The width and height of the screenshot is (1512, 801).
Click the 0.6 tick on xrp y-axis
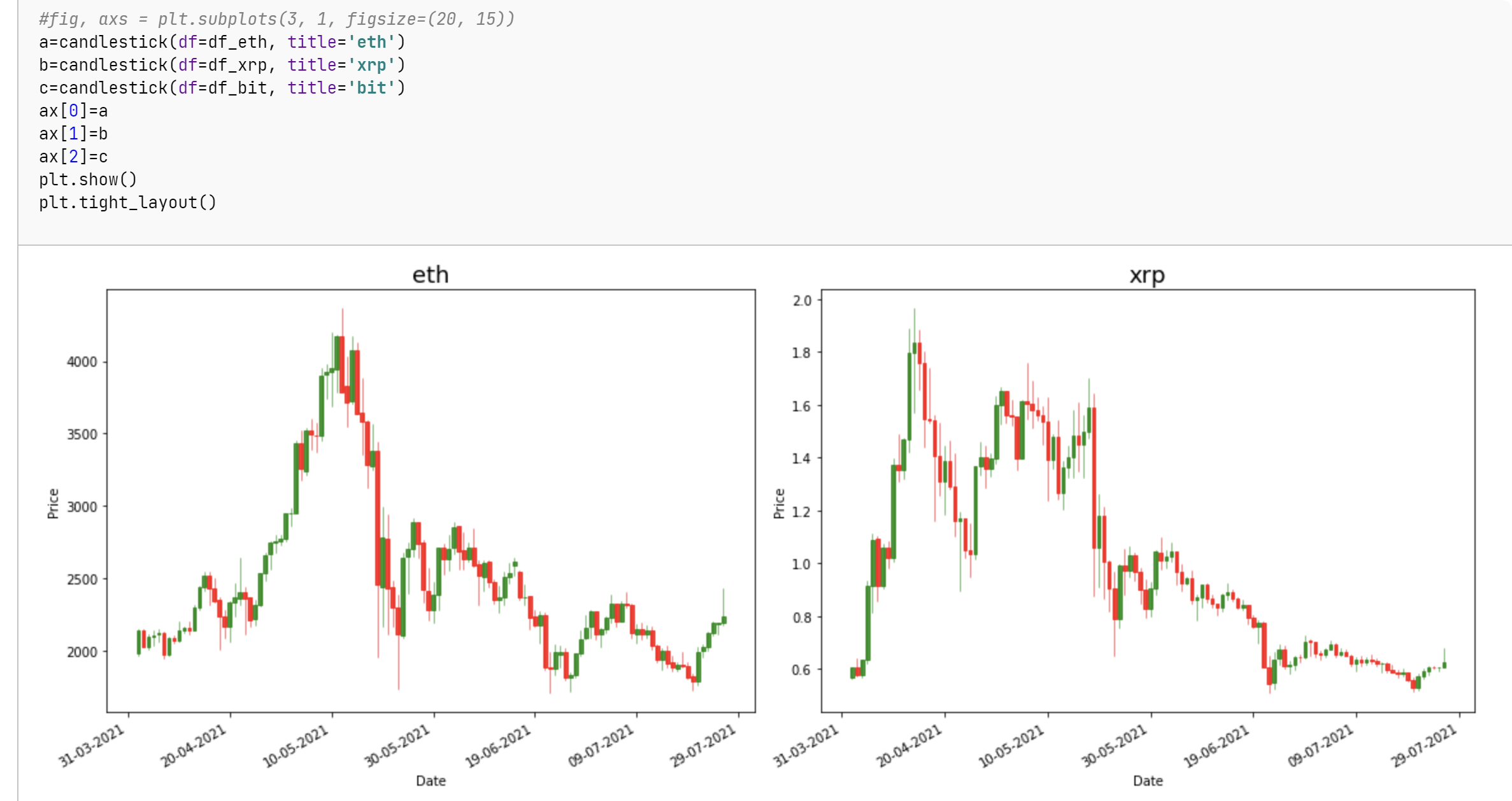(x=801, y=669)
